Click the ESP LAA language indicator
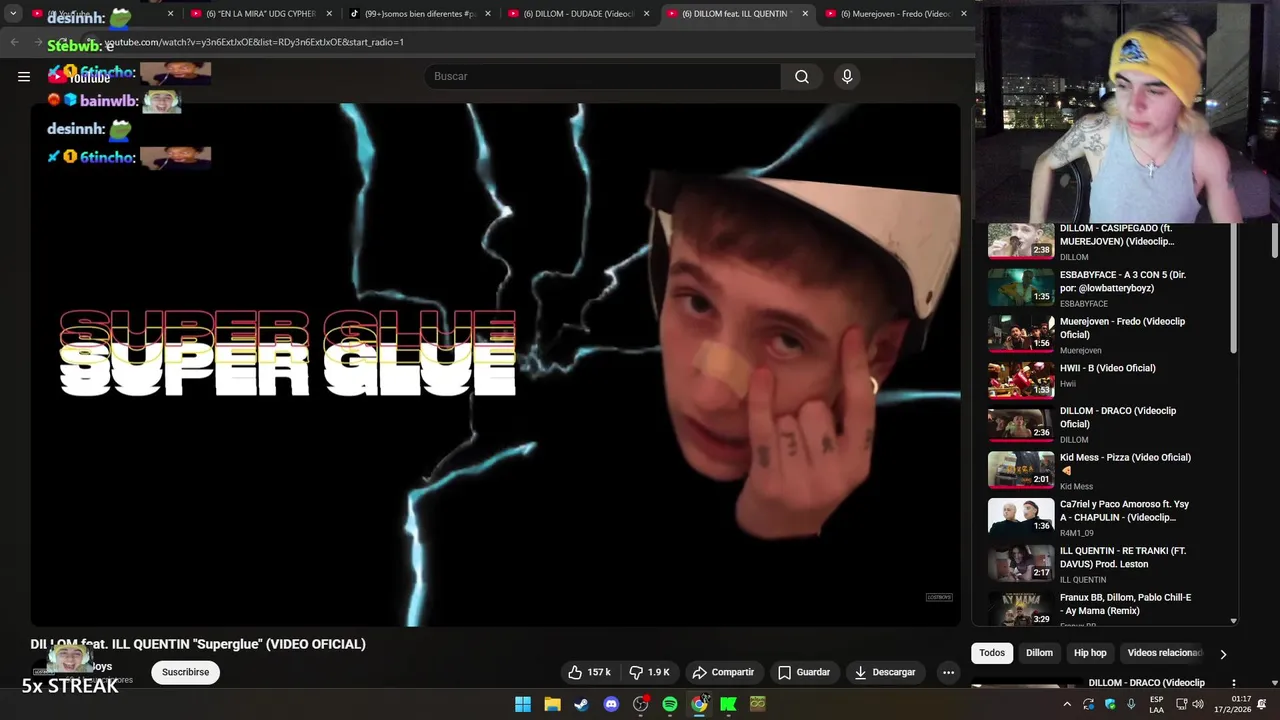 [1156, 704]
